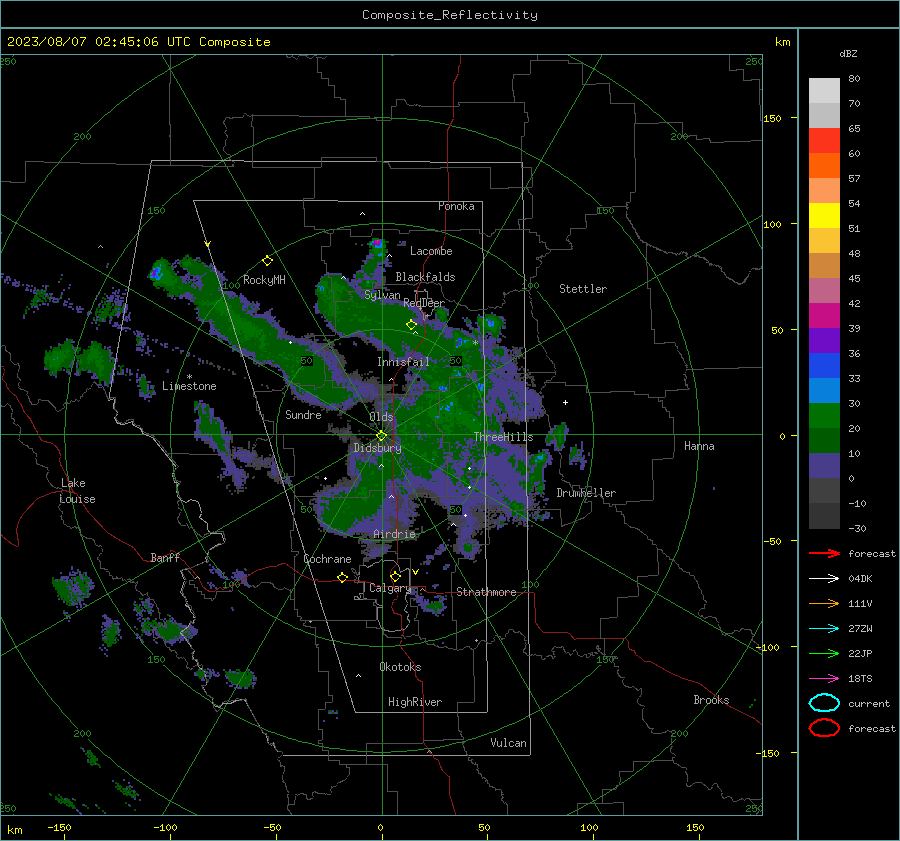Click the Hanna town label
Screen dimensions: 900x841
point(699,446)
